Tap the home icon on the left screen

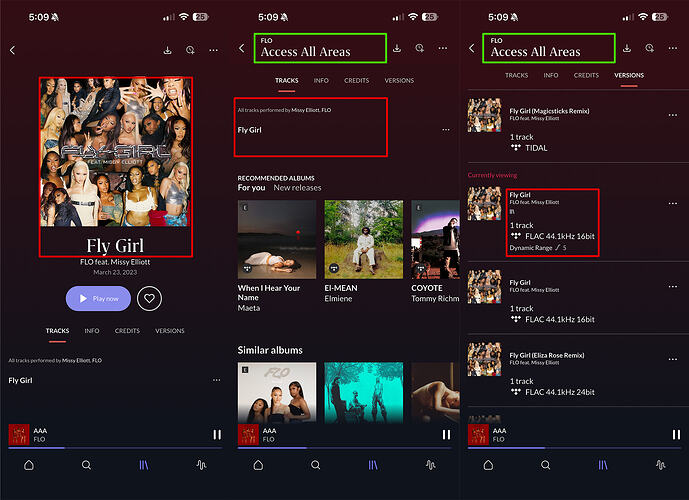[x=29, y=465]
